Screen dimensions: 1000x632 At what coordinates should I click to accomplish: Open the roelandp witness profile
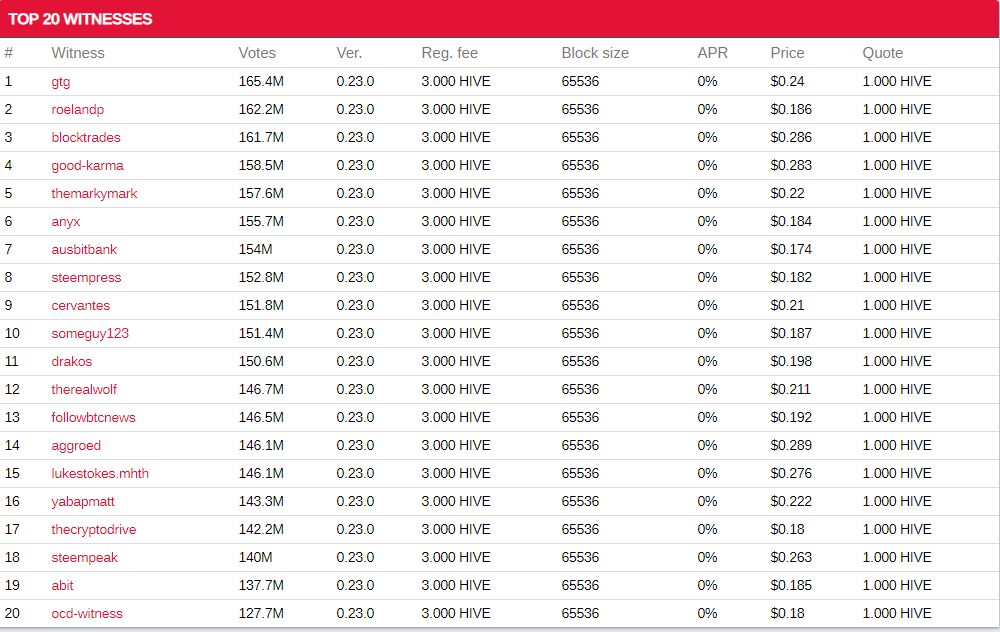(x=77, y=110)
